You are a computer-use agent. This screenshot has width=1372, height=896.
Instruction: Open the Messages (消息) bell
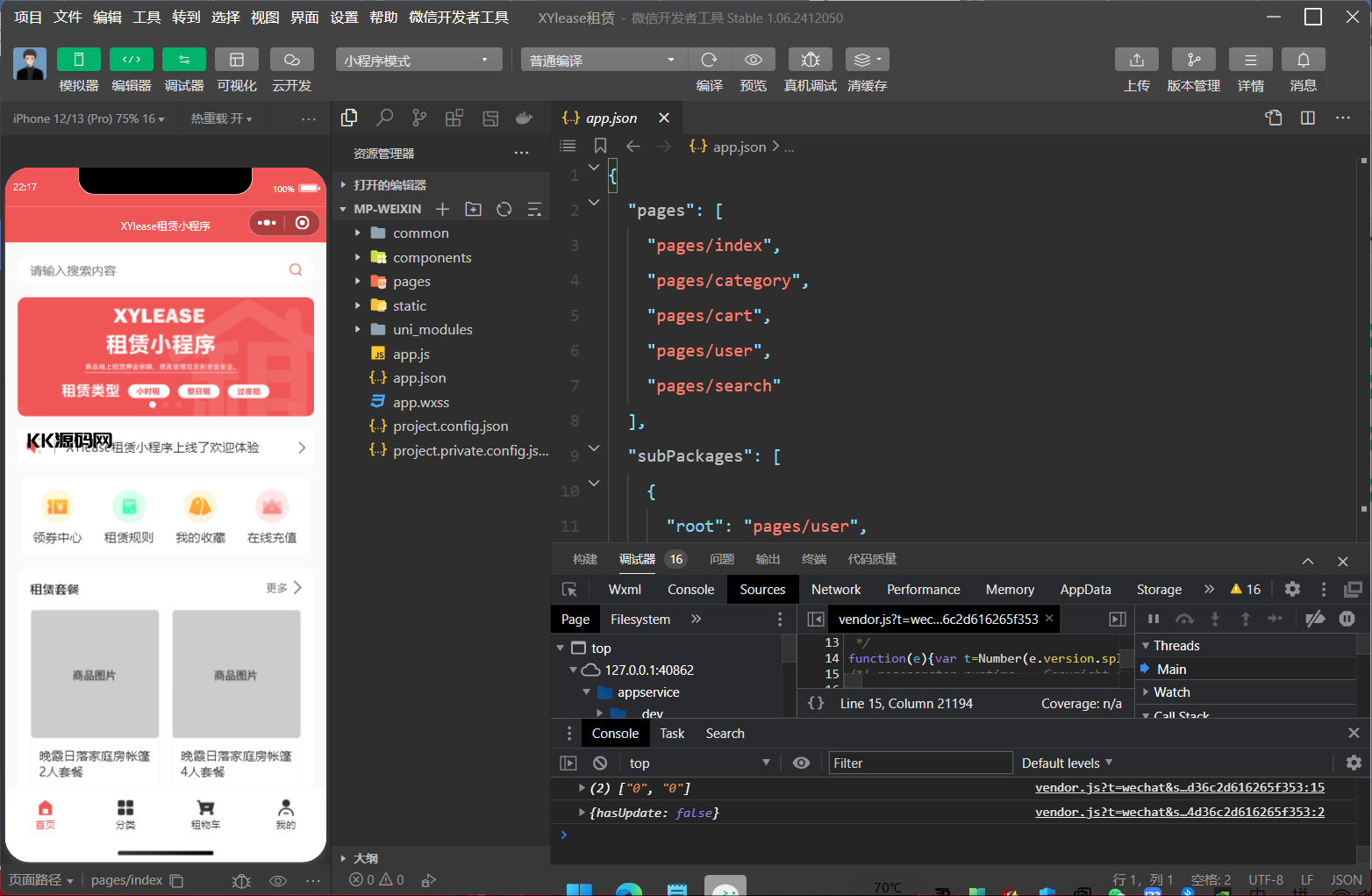coord(1304,60)
